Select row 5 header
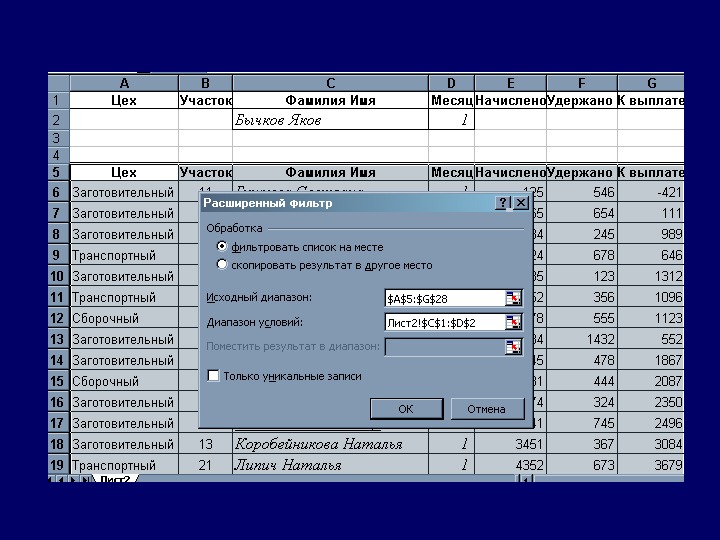The height and width of the screenshot is (540, 720). point(58,173)
